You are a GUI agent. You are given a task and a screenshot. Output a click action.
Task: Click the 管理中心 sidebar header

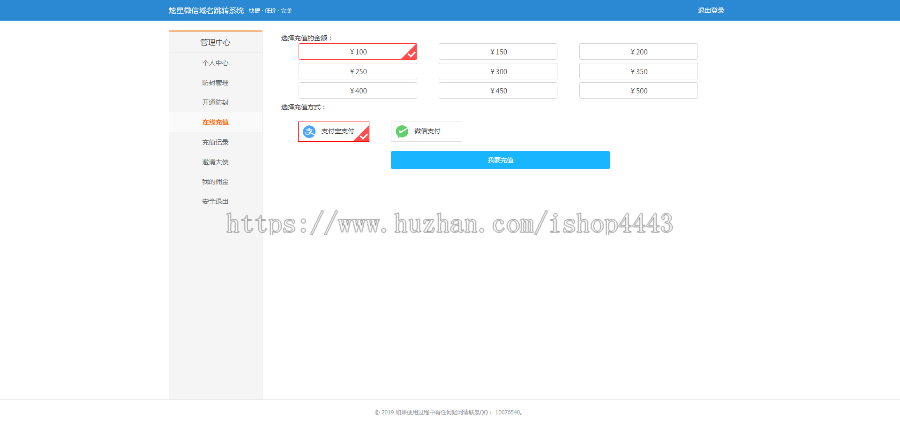click(215, 42)
